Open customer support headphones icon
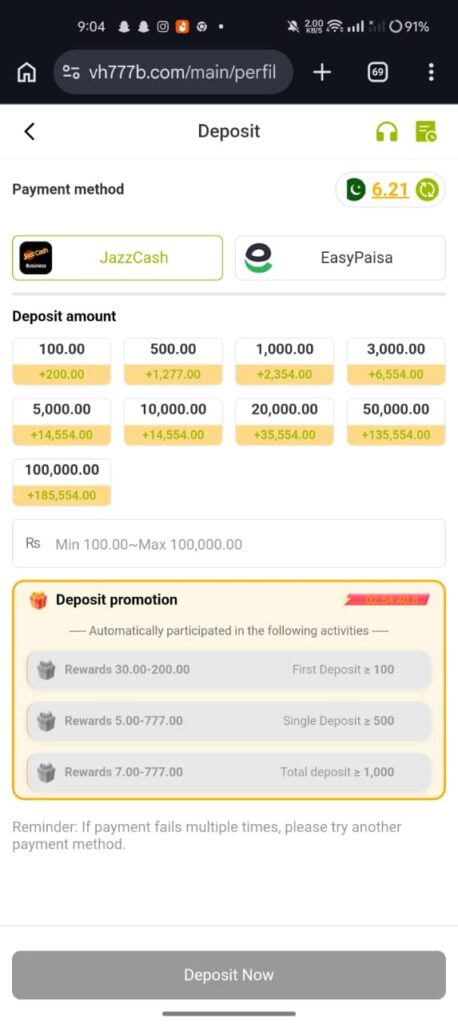Image resolution: width=458 pixels, height=1024 pixels. pos(387,131)
